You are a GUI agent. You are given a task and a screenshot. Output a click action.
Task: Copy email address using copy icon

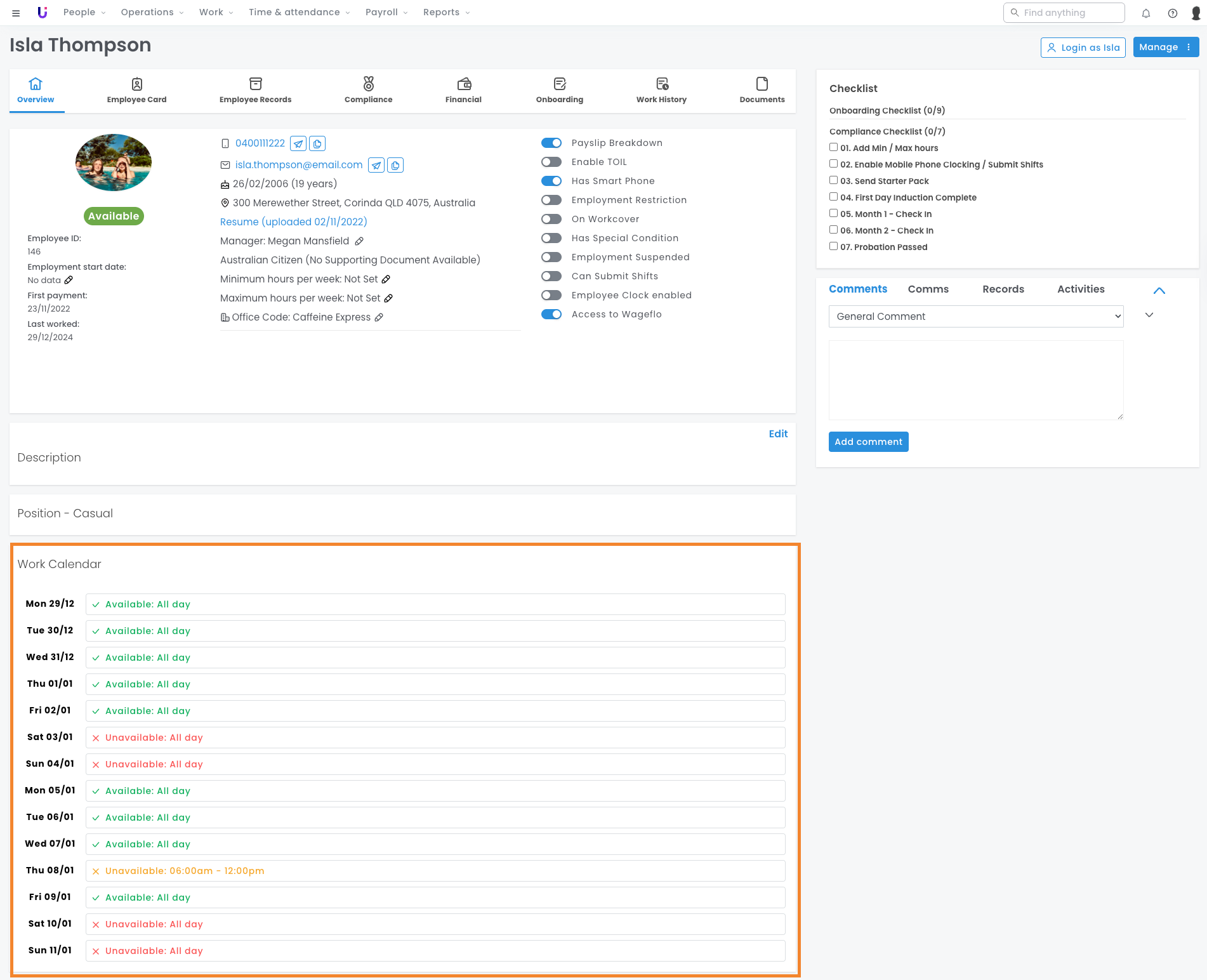click(395, 166)
